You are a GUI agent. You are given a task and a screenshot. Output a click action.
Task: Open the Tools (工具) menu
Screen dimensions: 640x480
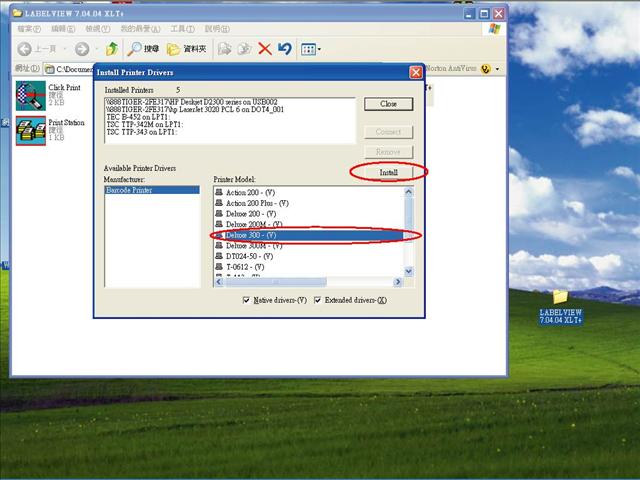coord(182,29)
